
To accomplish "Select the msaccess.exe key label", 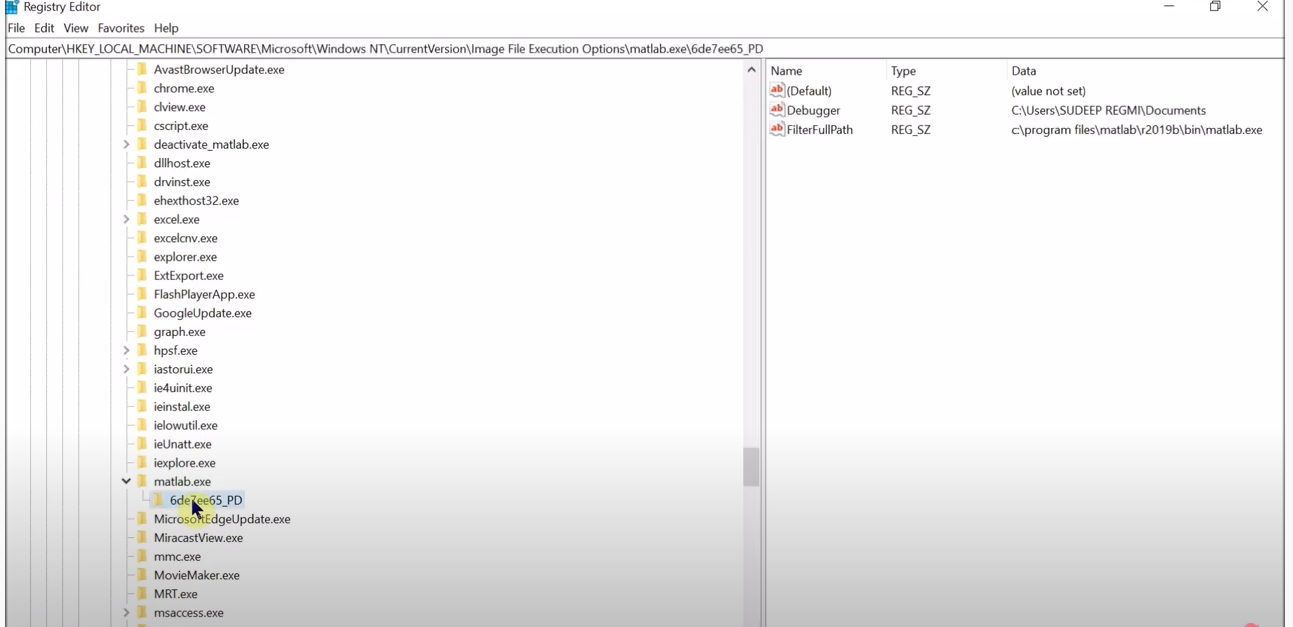I will [x=188, y=613].
